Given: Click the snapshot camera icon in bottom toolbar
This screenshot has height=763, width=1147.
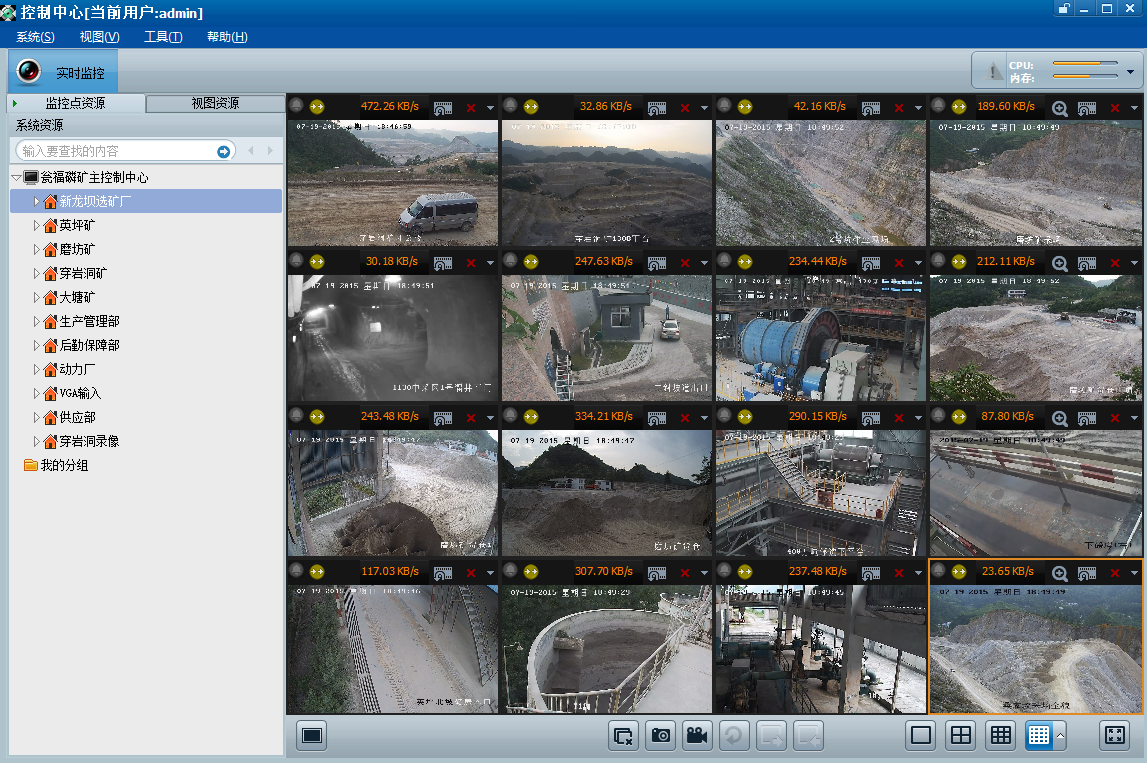Looking at the screenshot, I should coord(660,736).
